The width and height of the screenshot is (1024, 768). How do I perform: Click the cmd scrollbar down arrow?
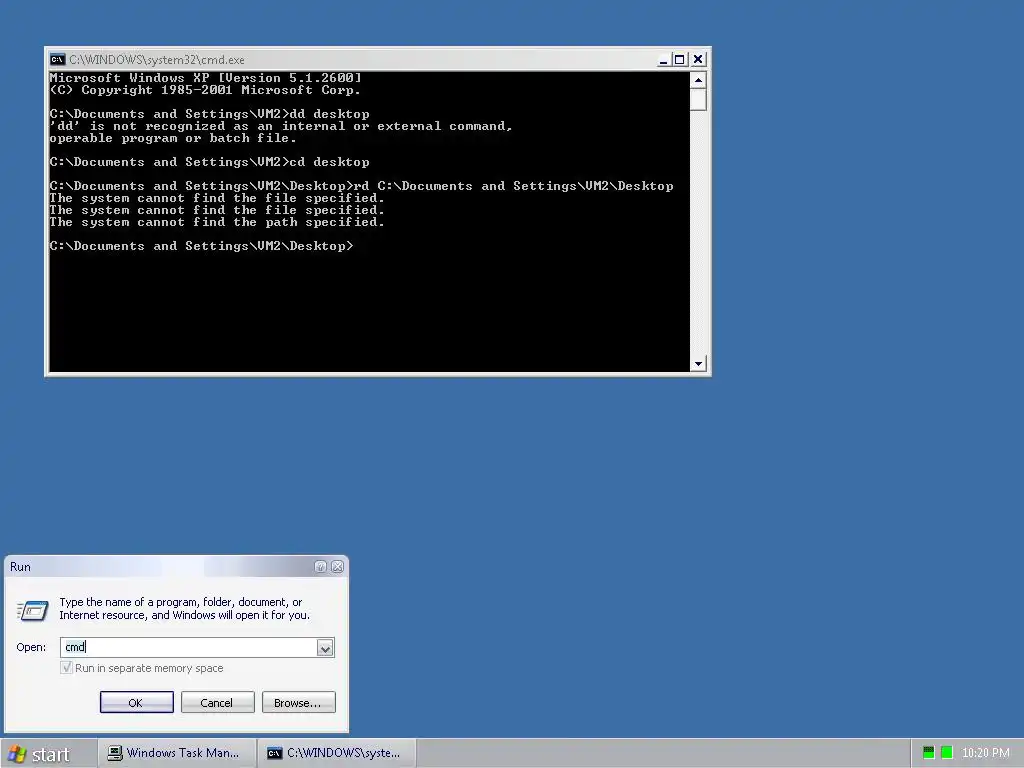[698, 364]
